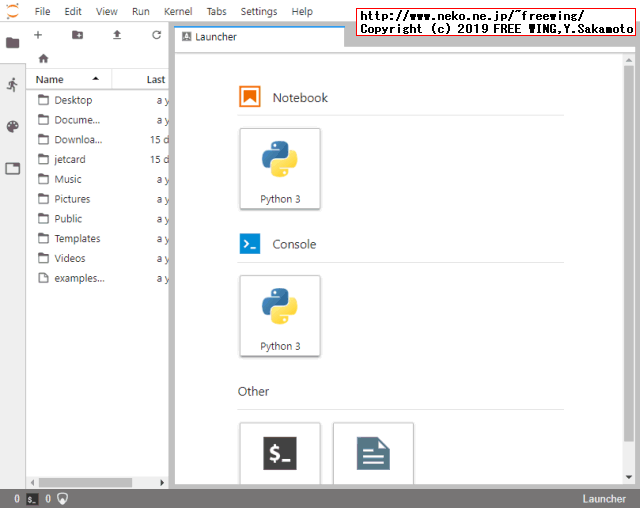The width and height of the screenshot is (640, 508).
Task: Create a new folder in file browser
Action: coord(77,35)
